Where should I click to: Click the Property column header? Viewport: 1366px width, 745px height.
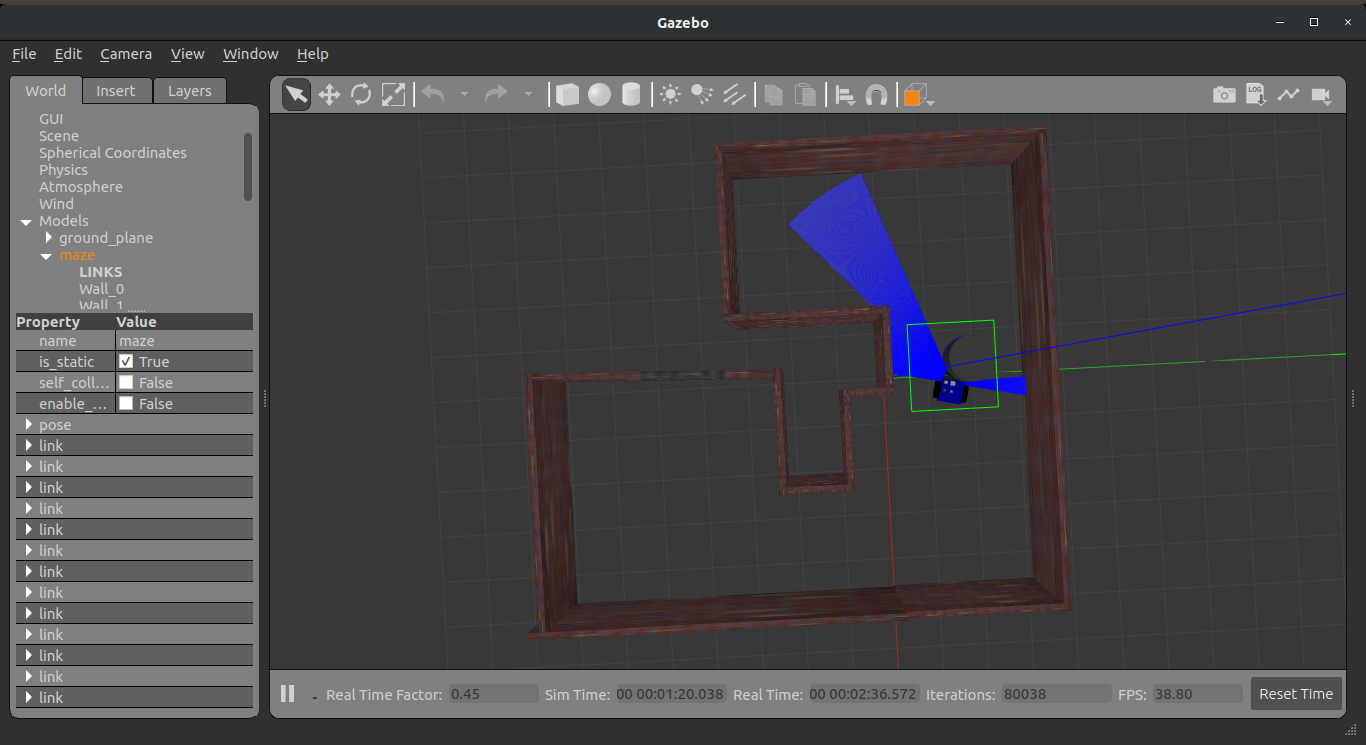click(48, 322)
